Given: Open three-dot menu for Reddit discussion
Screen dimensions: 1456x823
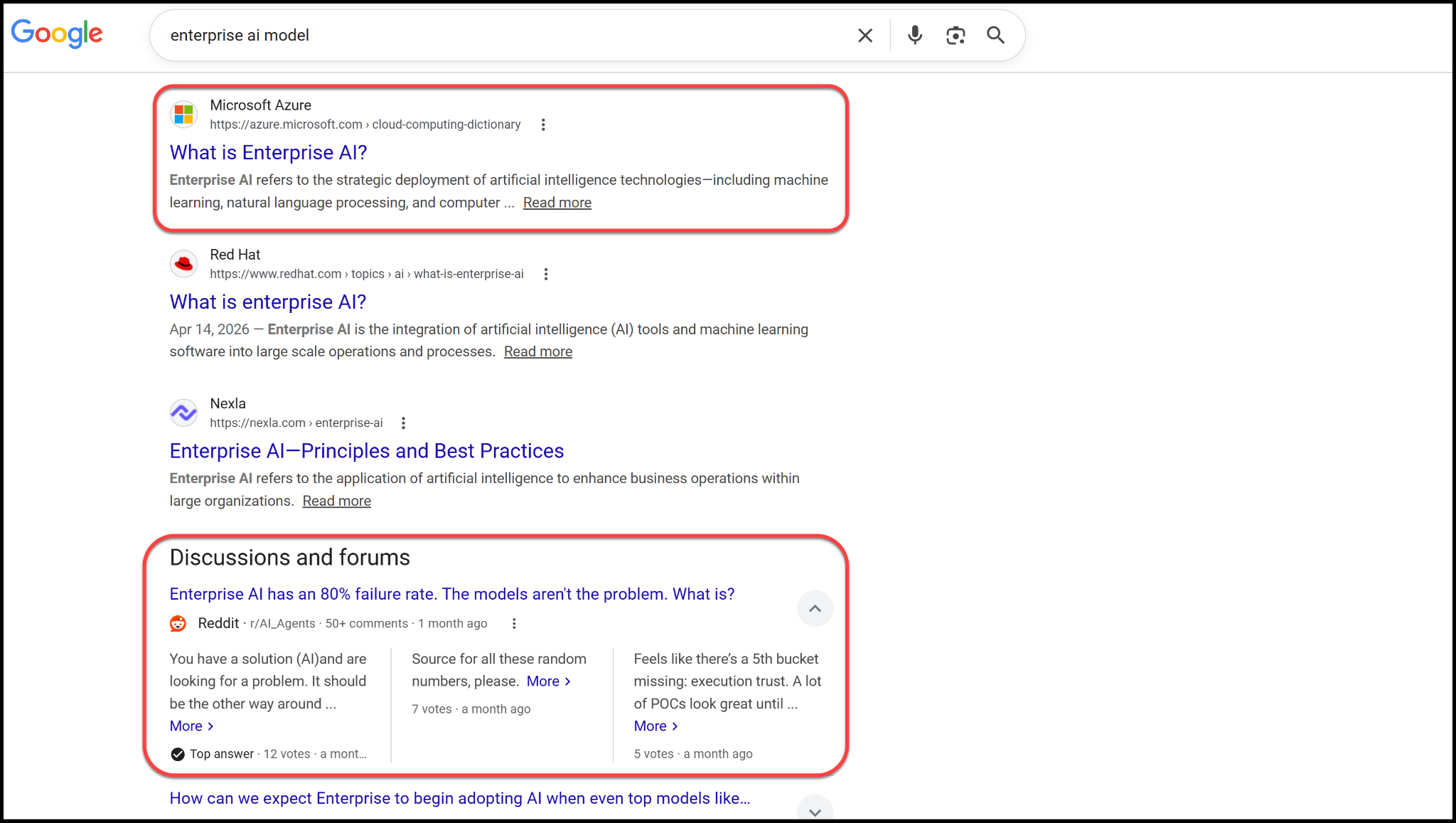Looking at the screenshot, I should point(514,624).
